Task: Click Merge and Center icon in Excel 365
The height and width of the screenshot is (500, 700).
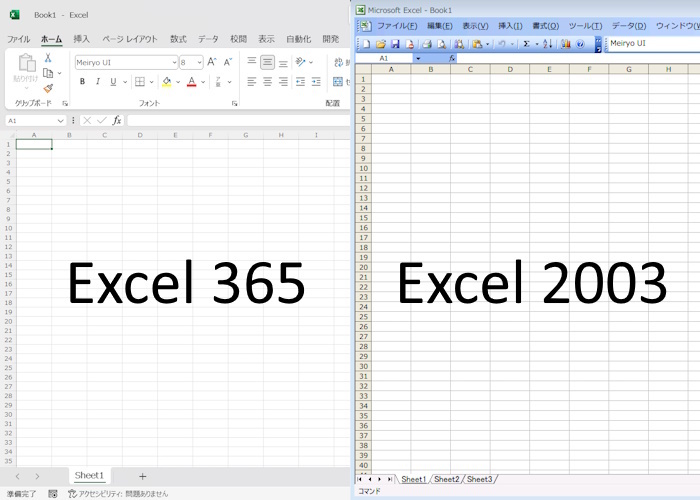Action: [x=338, y=82]
